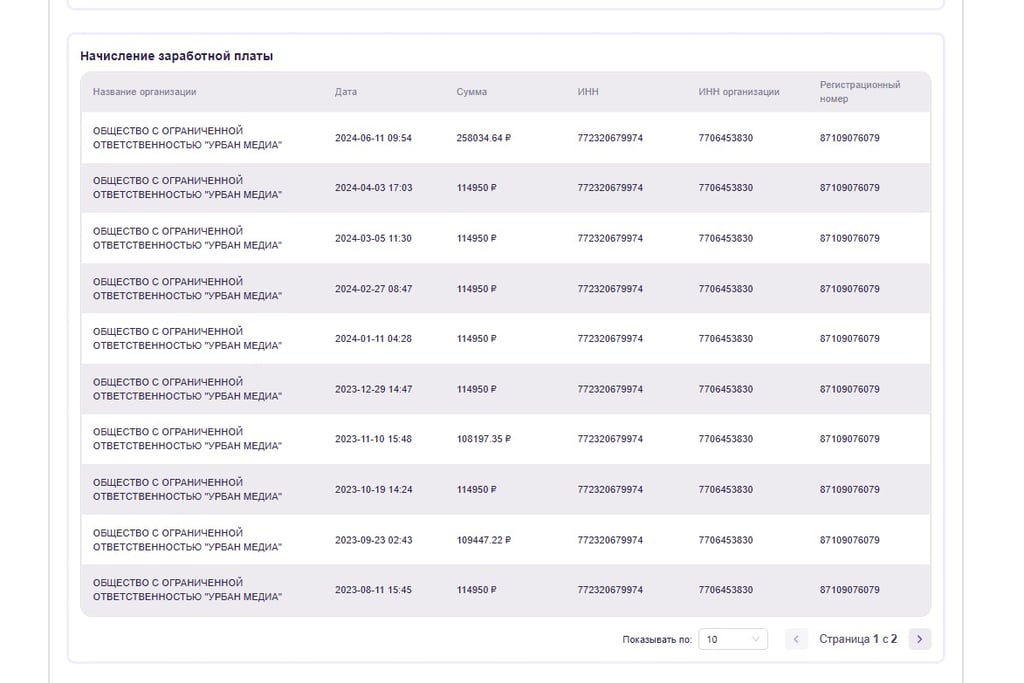
Task: Click the 'Регистрационный номер' column header
Action: tap(860, 92)
